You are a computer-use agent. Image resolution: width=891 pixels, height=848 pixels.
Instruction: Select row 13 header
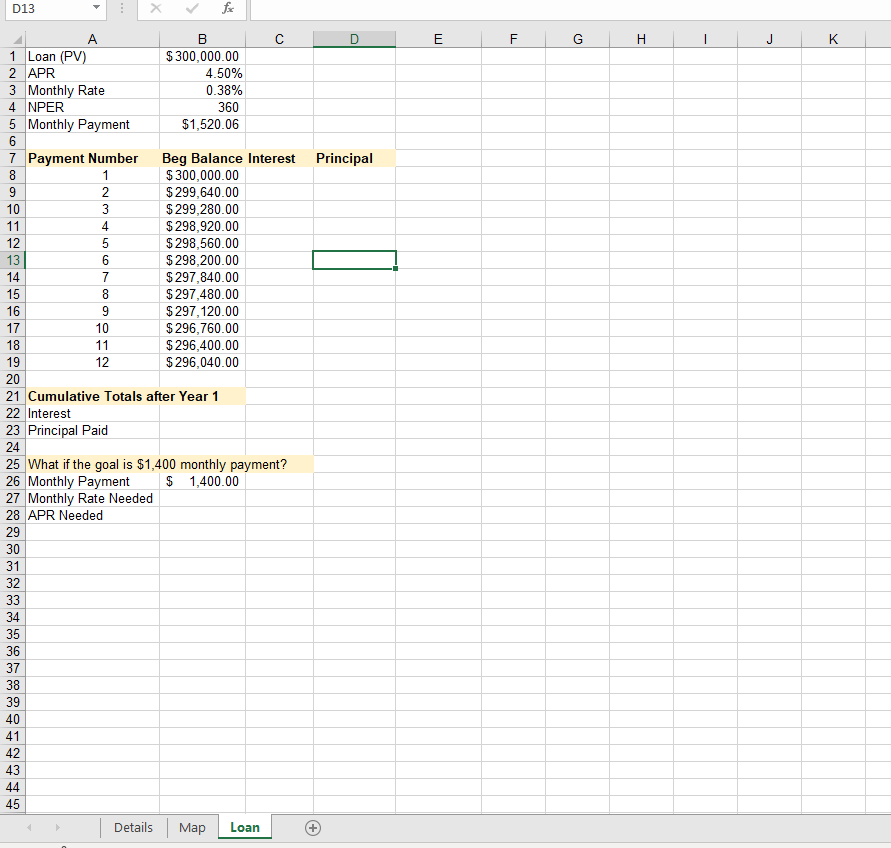[13, 260]
